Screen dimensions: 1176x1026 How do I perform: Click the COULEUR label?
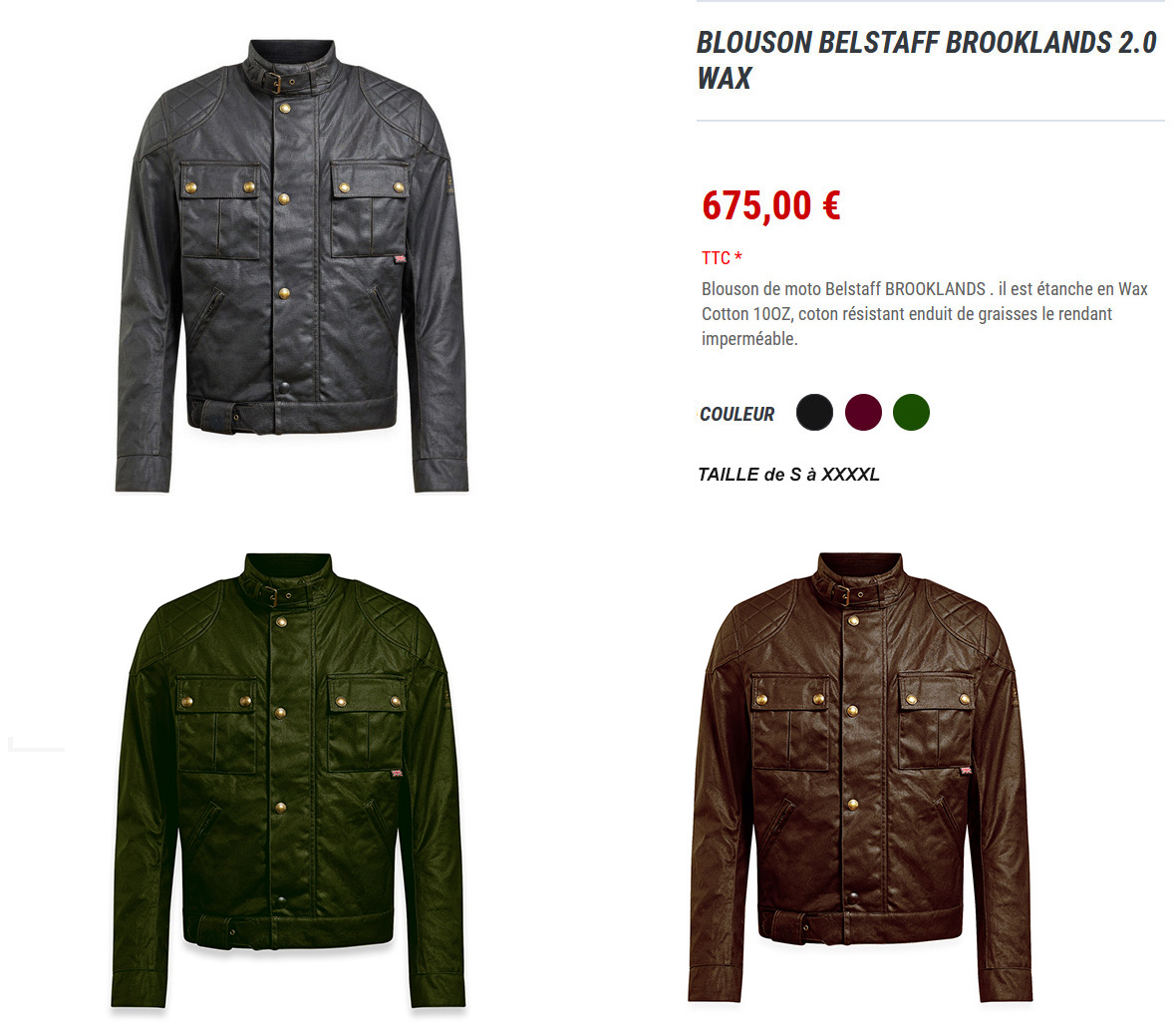(736, 414)
